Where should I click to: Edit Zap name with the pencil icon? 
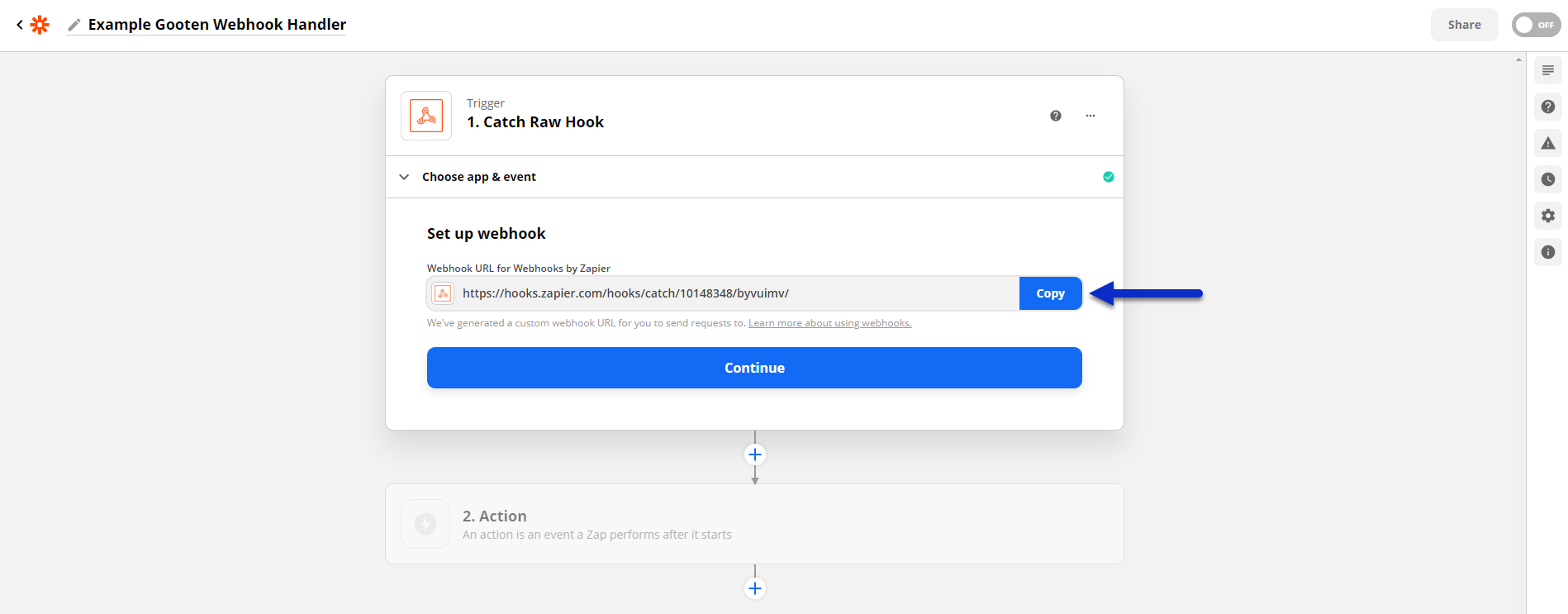(74, 25)
